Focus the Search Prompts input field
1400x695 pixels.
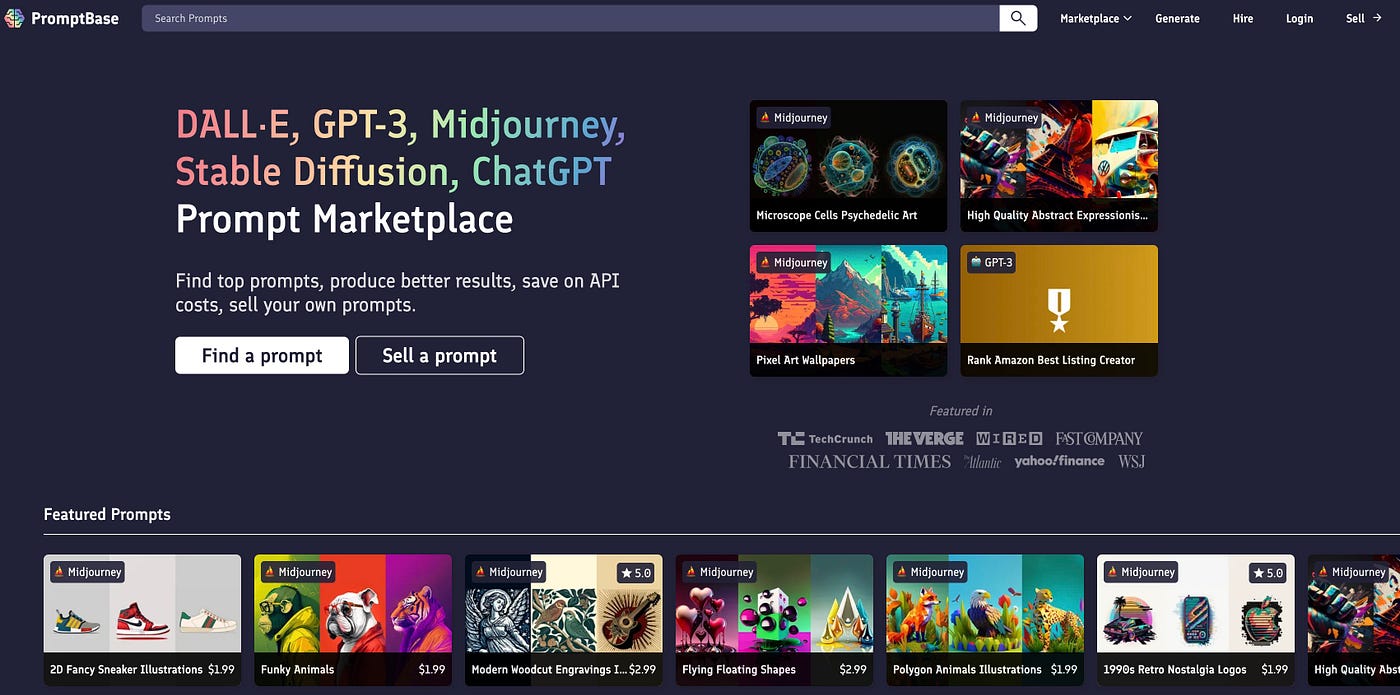(x=571, y=18)
